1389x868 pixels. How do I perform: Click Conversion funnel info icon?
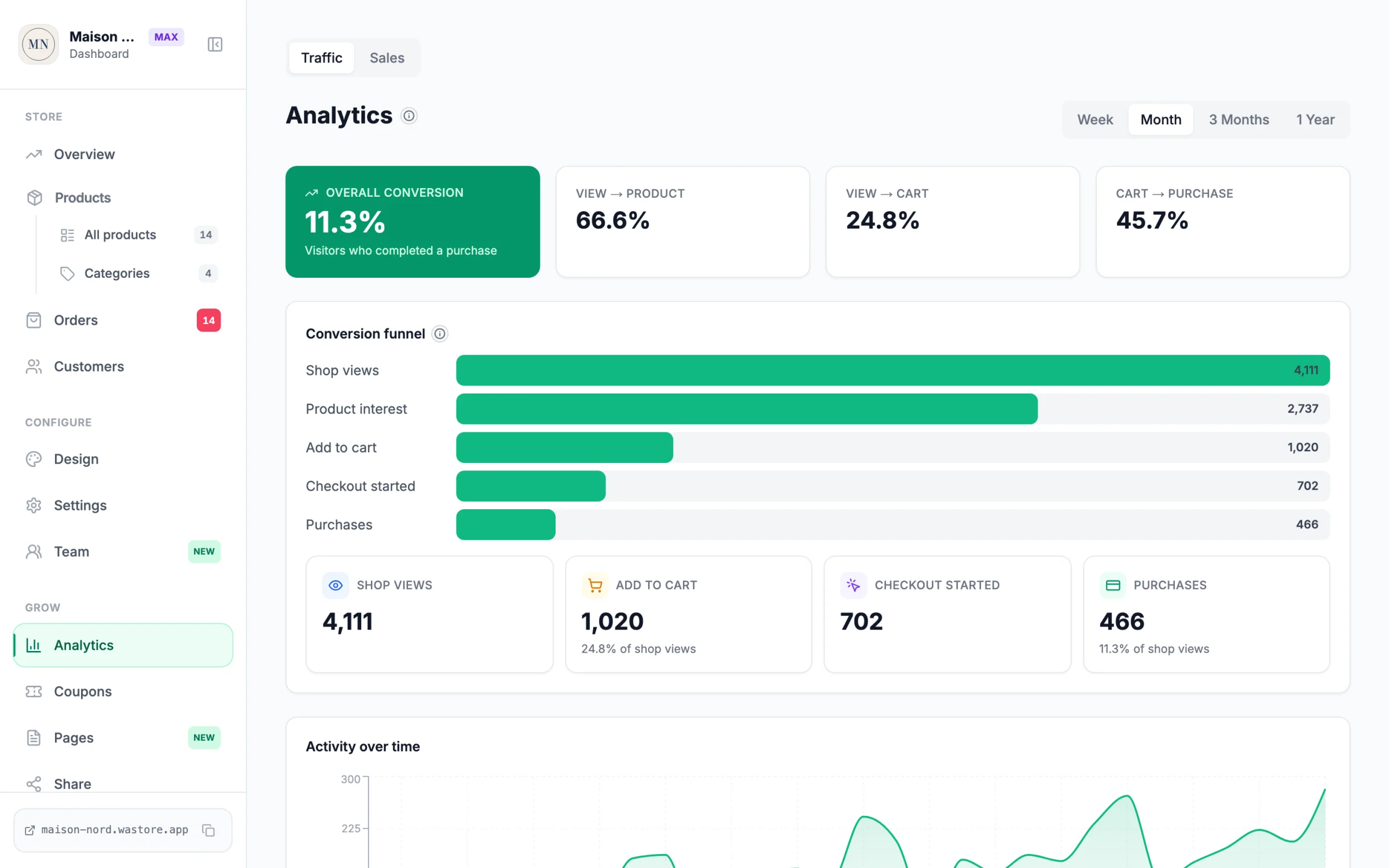click(440, 334)
